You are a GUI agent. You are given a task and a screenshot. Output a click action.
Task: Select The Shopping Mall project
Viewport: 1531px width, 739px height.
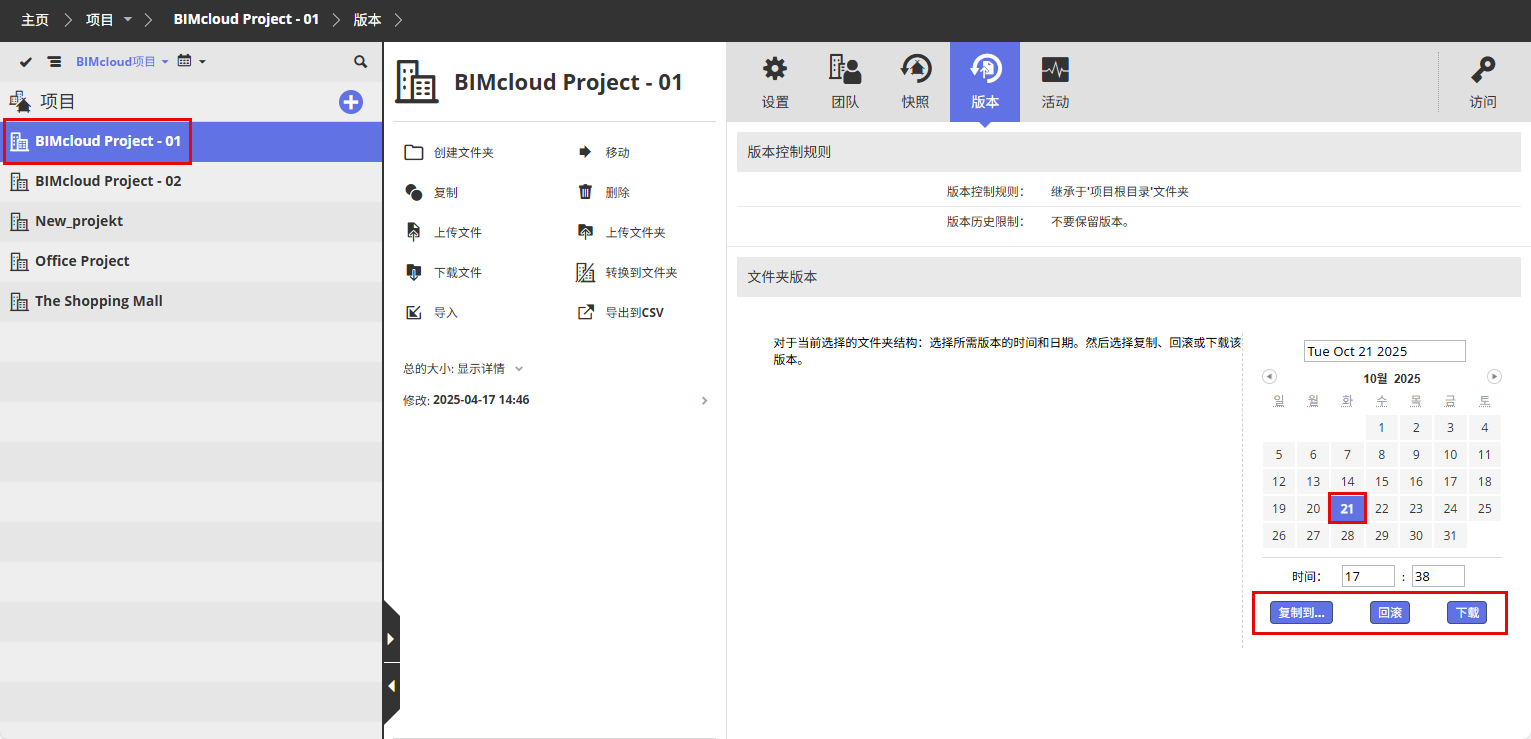point(191,301)
